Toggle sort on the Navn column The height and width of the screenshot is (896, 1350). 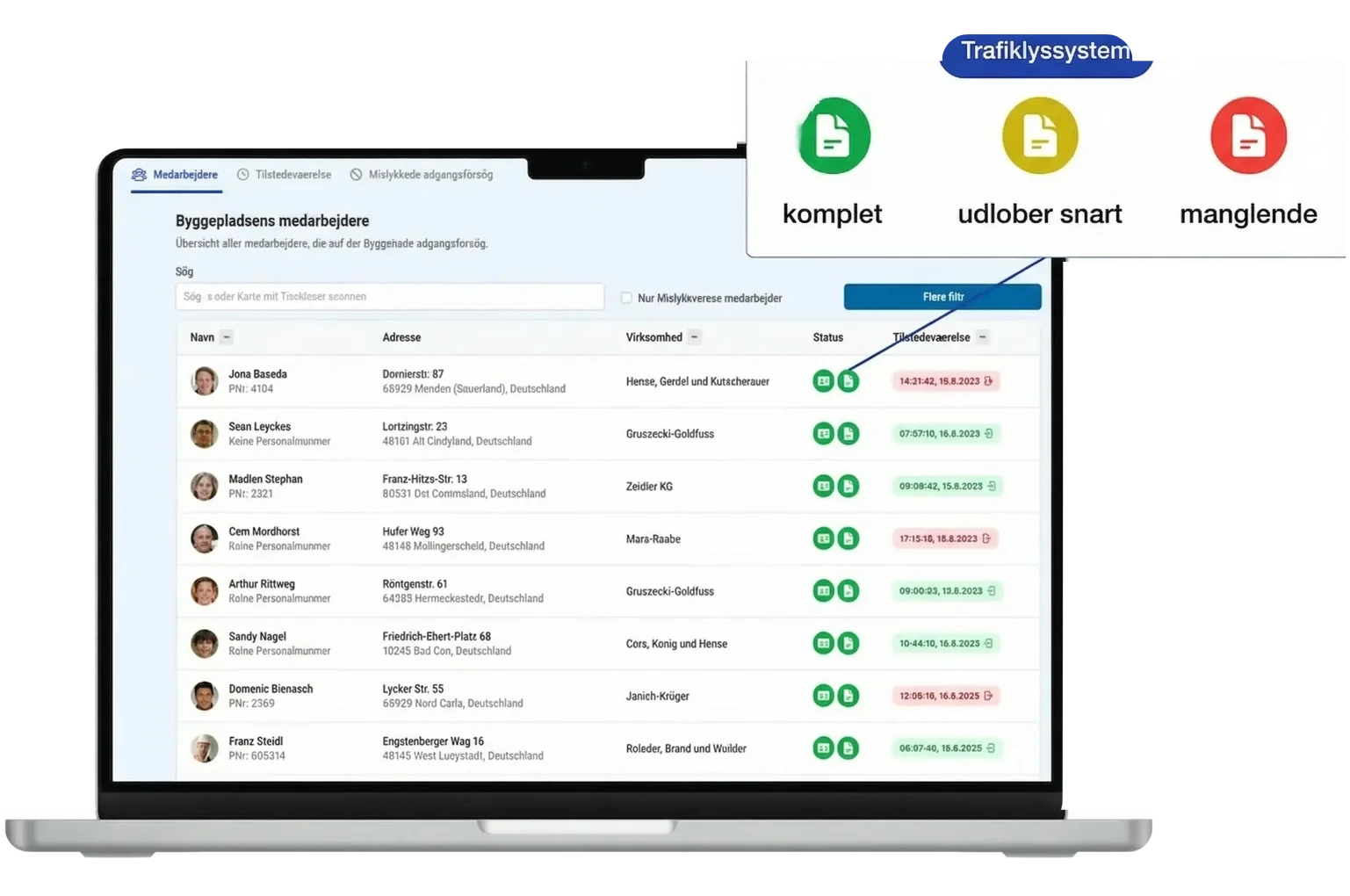[227, 337]
